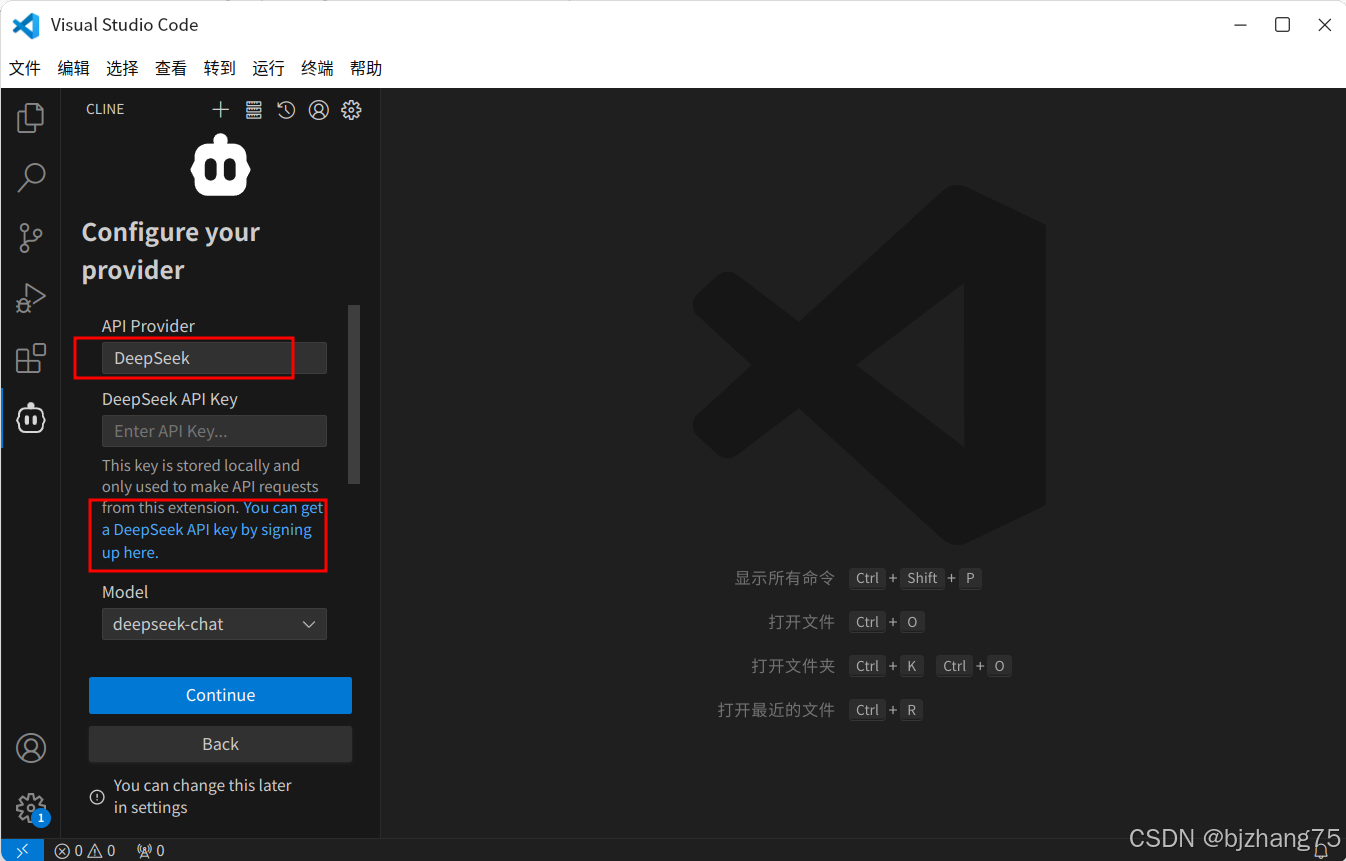Open Cline settings gear in panel header
The height and width of the screenshot is (861, 1346).
coord(351,110)
